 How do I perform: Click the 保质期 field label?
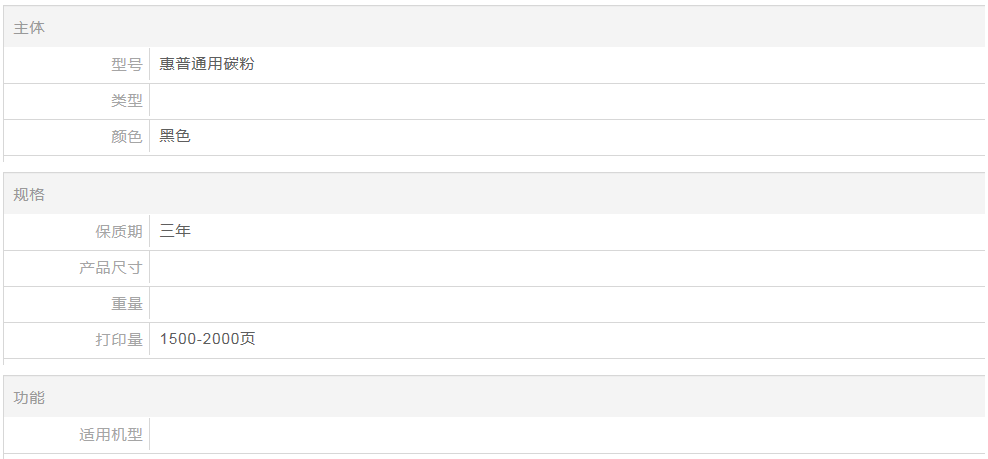[x=118, y=232]
